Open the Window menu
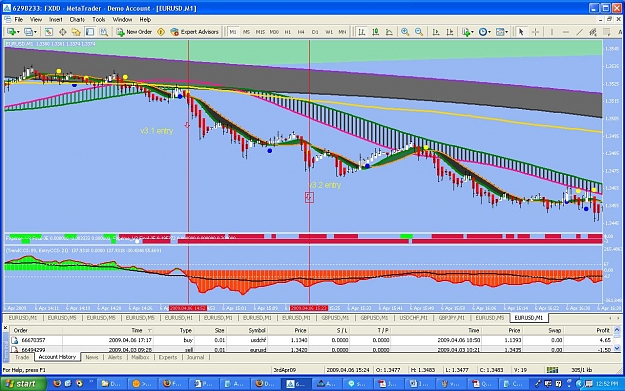This screenshot has height=391, width=625. coord(122,20)
